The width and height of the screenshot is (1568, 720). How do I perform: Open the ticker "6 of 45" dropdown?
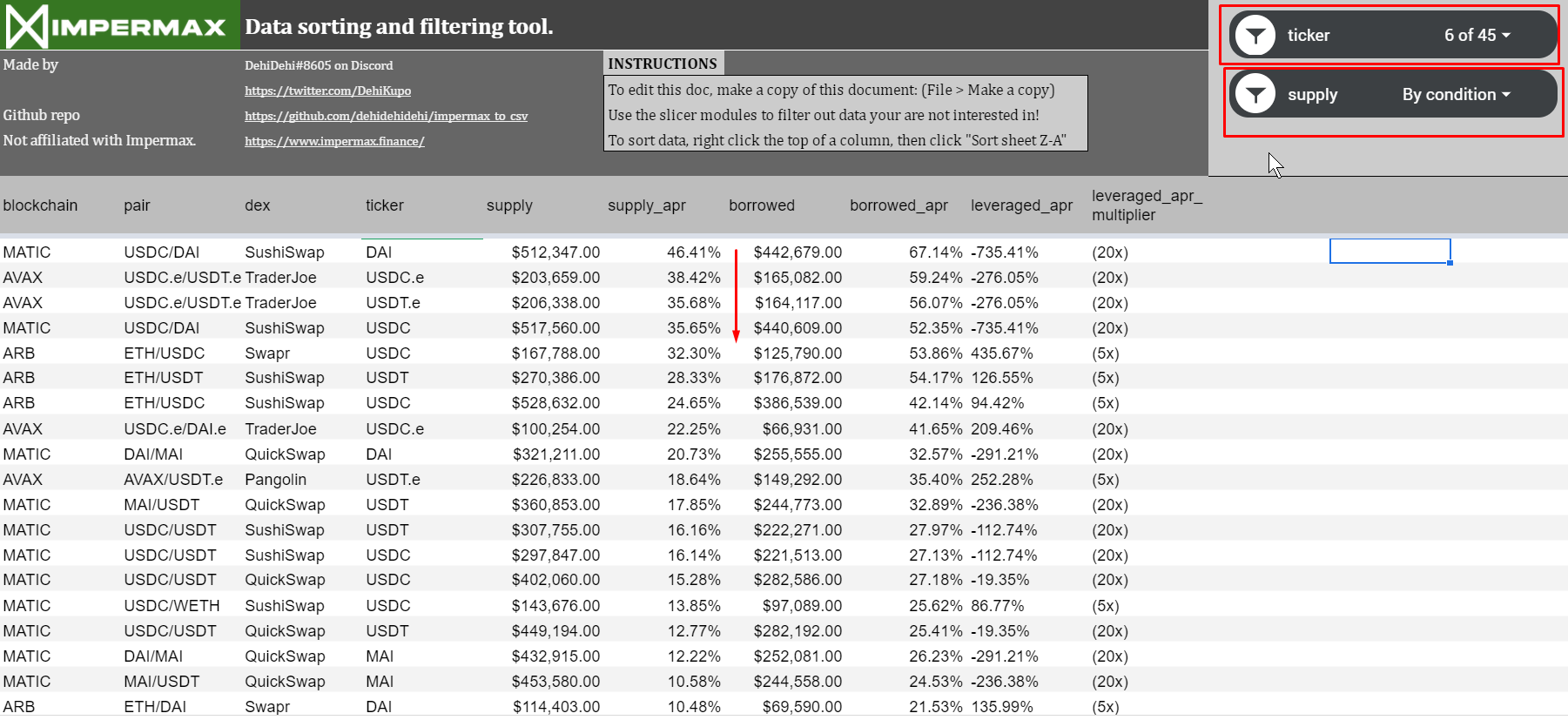pyautogui.click(x=1477, y=36)
